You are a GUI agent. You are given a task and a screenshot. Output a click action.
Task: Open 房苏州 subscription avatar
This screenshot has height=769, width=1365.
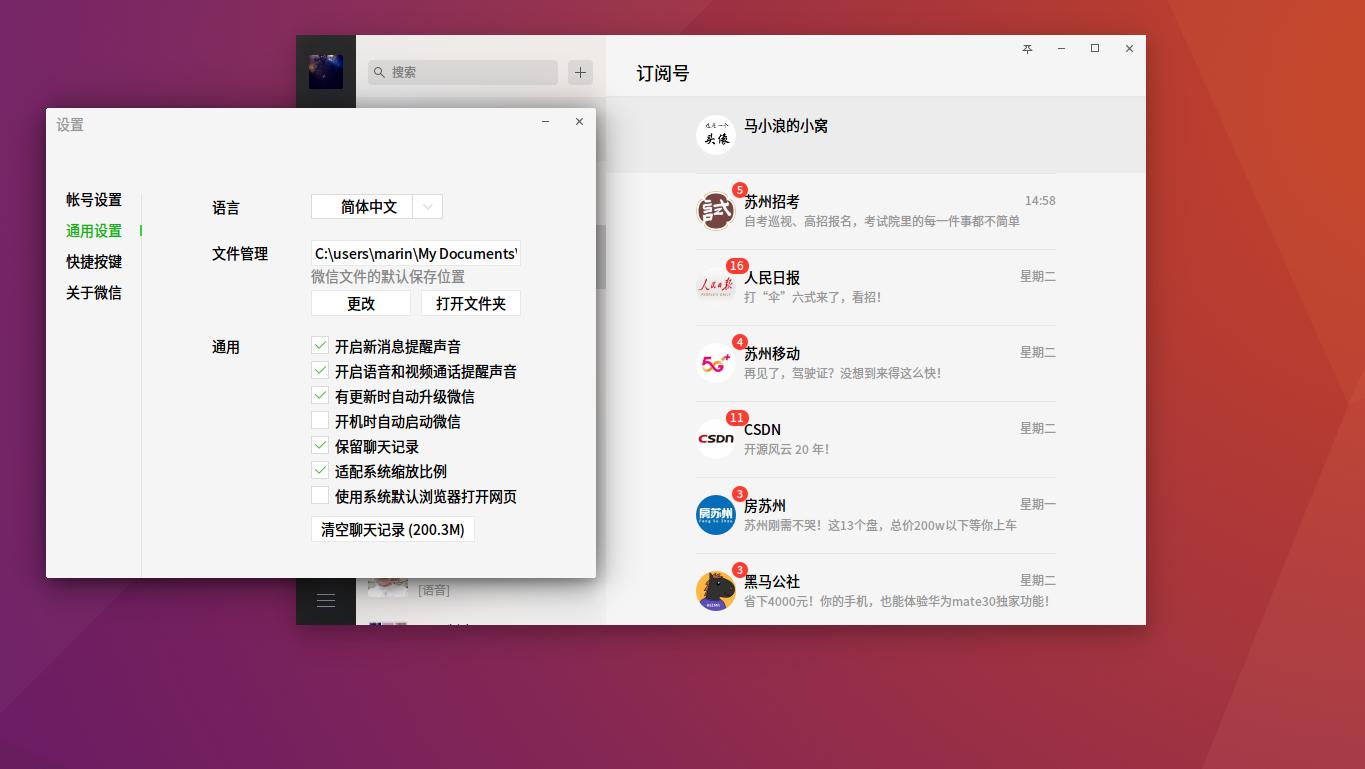pos(716,515)
